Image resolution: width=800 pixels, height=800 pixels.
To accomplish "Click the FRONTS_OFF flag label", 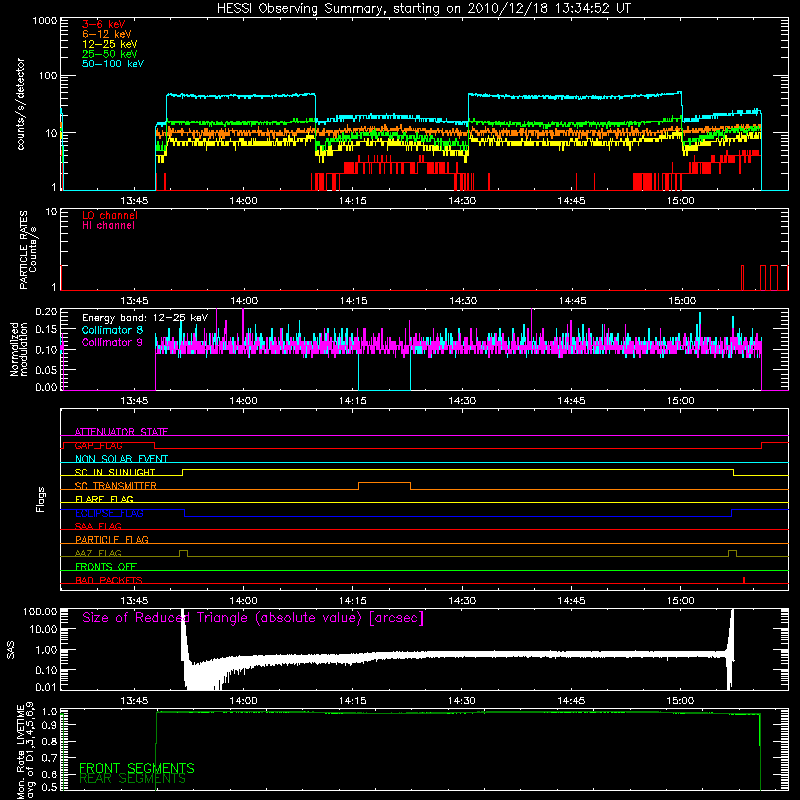I will pos(106,566).
